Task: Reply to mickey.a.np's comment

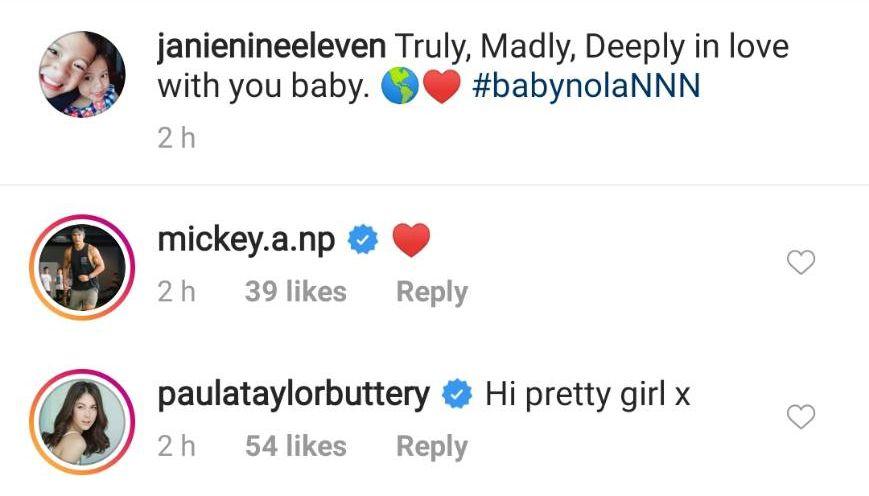Action: 432,292
